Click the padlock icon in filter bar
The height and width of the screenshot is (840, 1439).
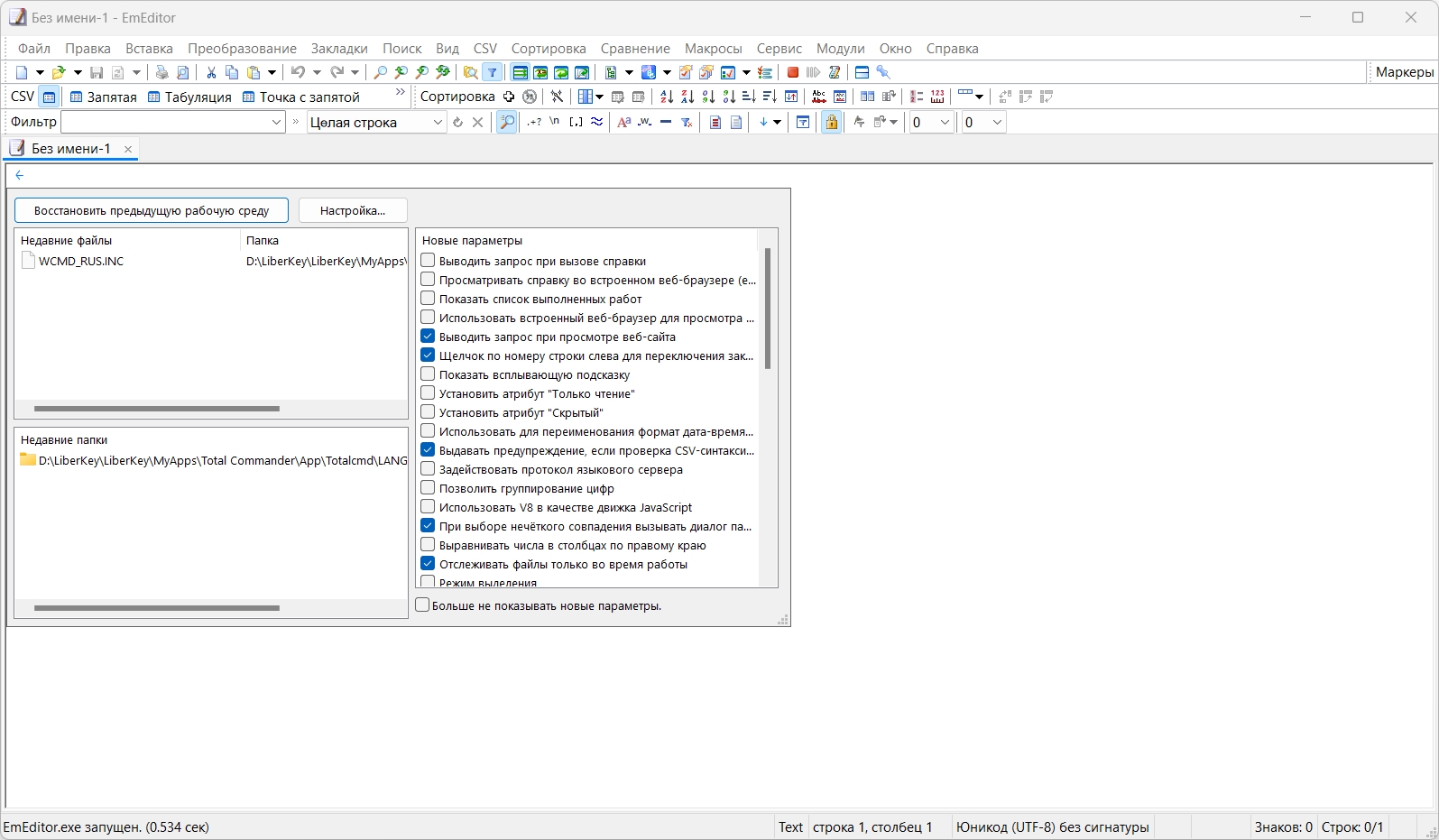pos(831,122)
